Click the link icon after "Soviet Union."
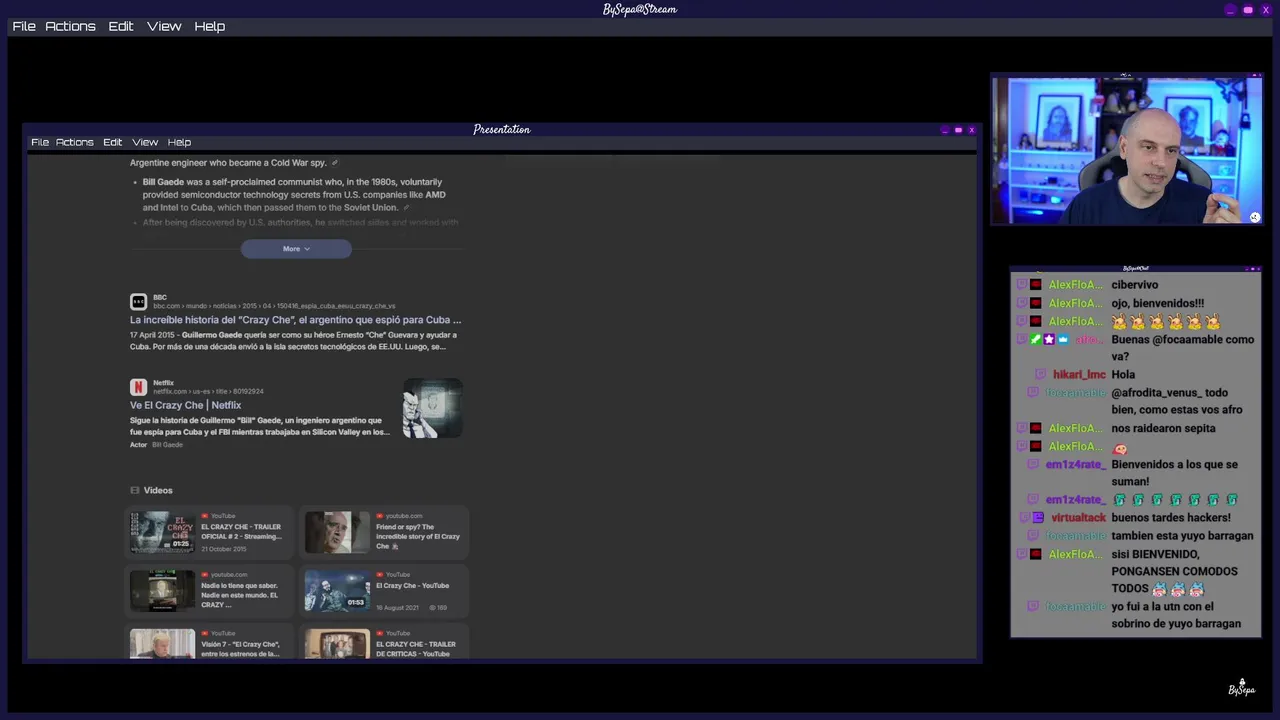 pyautogui.click(x=406, y=207)
